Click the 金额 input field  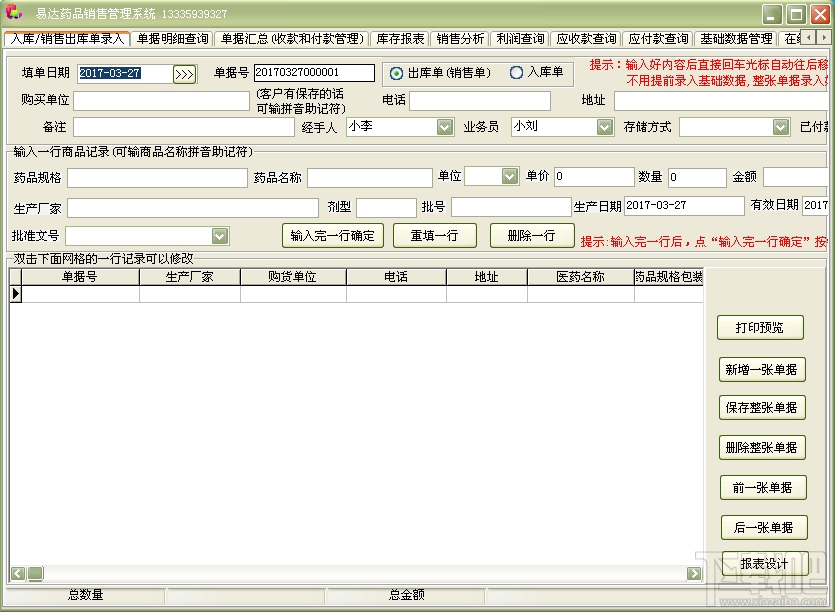[x=796, y=177]
